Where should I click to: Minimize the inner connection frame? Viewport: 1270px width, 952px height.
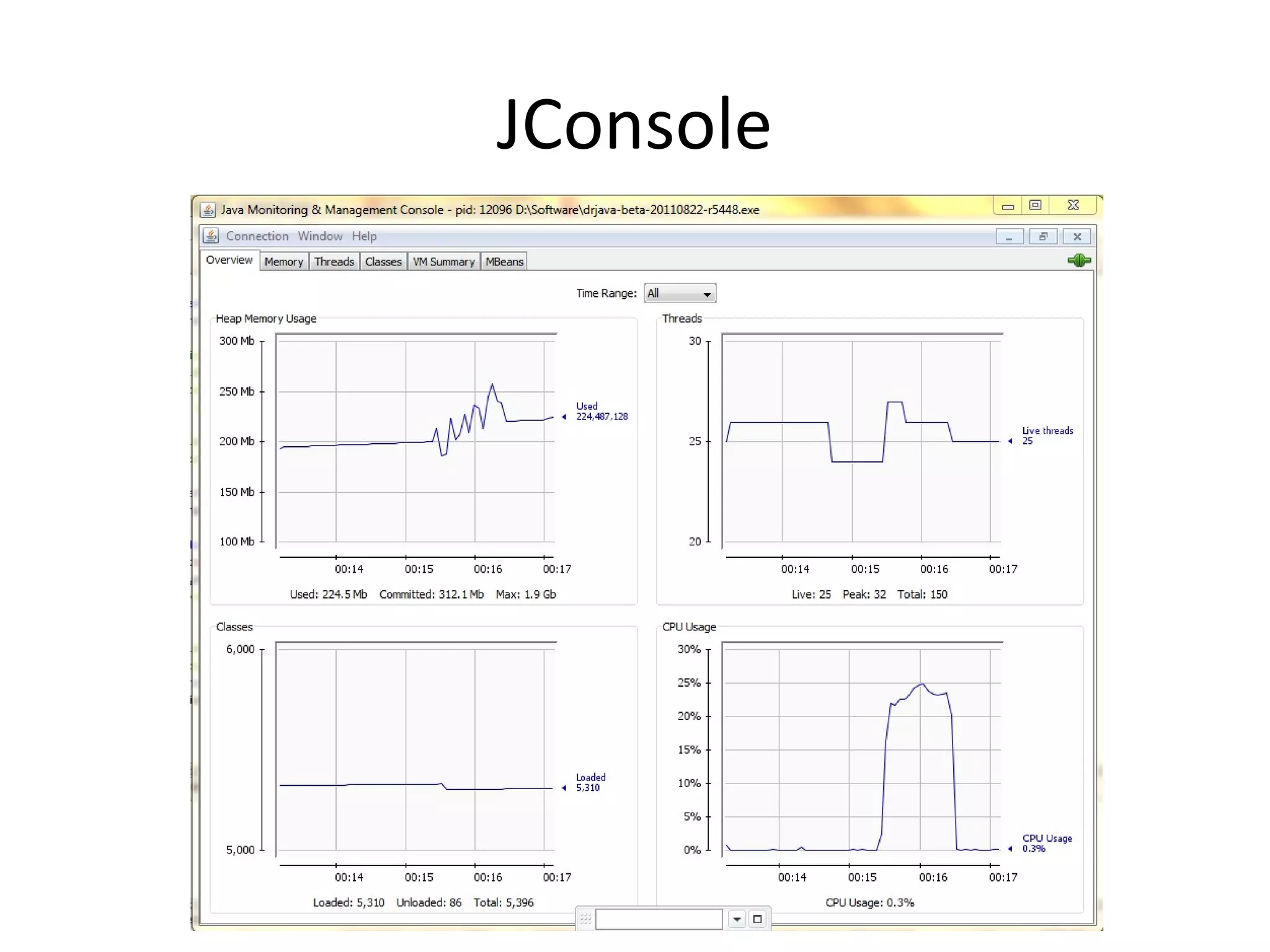(1009, 236)
